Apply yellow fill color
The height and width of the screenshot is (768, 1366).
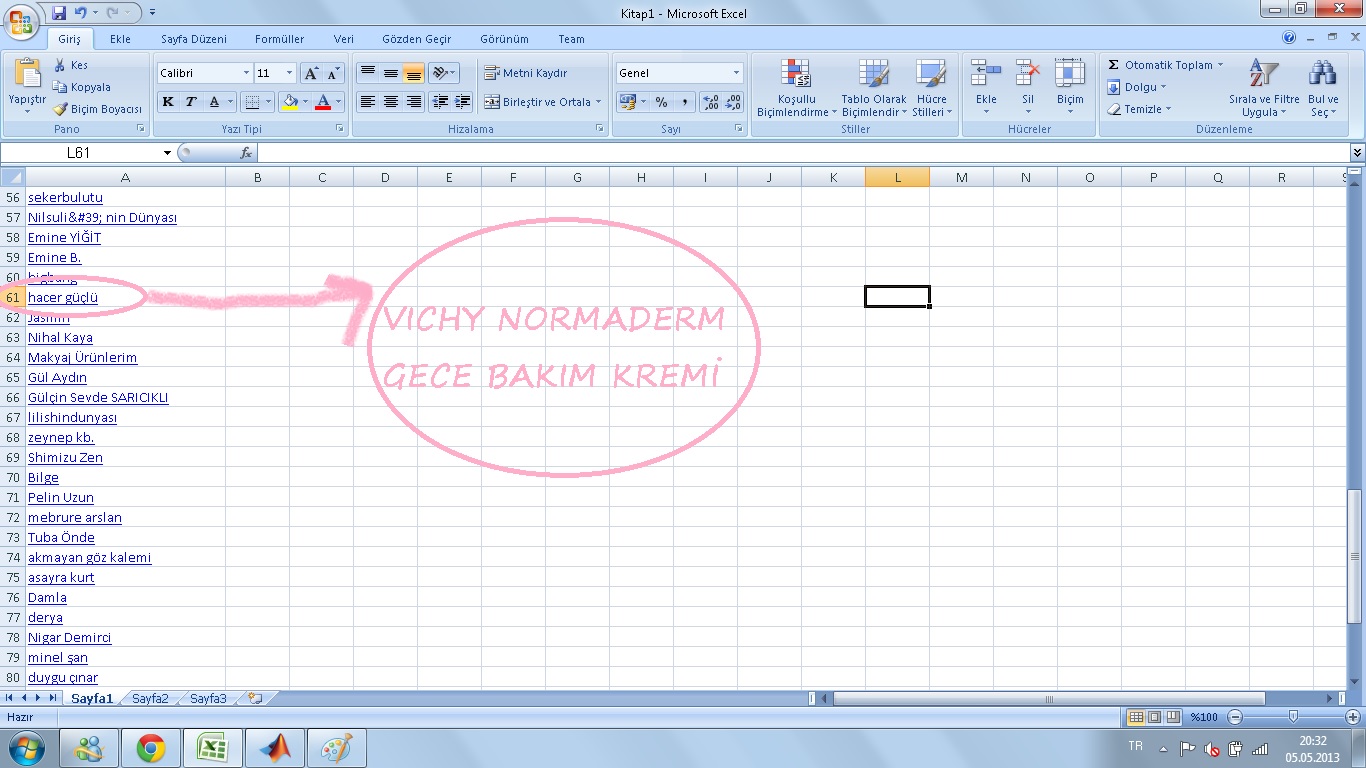[x=290, y=102]
